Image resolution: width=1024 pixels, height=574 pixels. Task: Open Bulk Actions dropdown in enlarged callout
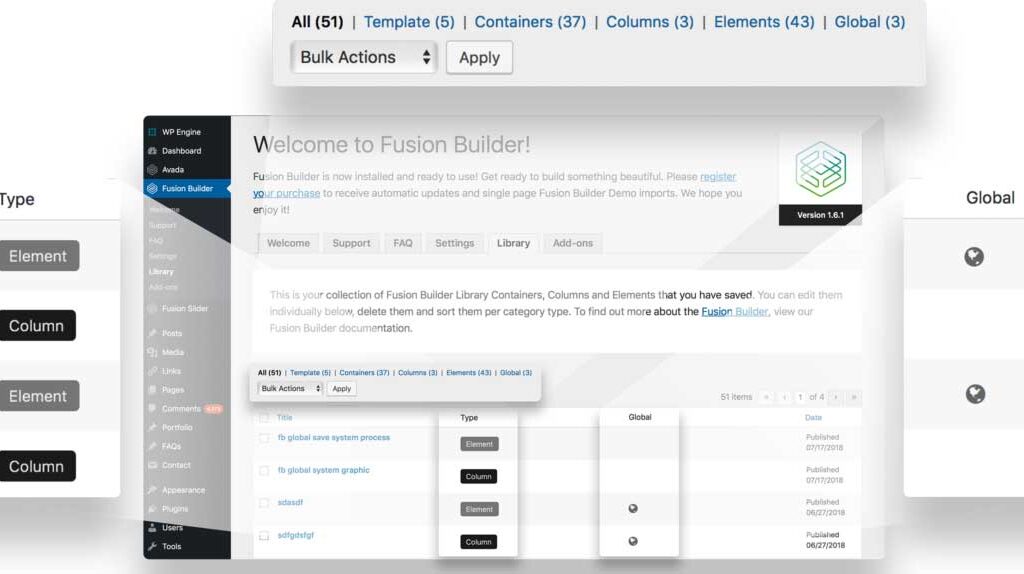[364, 57]
